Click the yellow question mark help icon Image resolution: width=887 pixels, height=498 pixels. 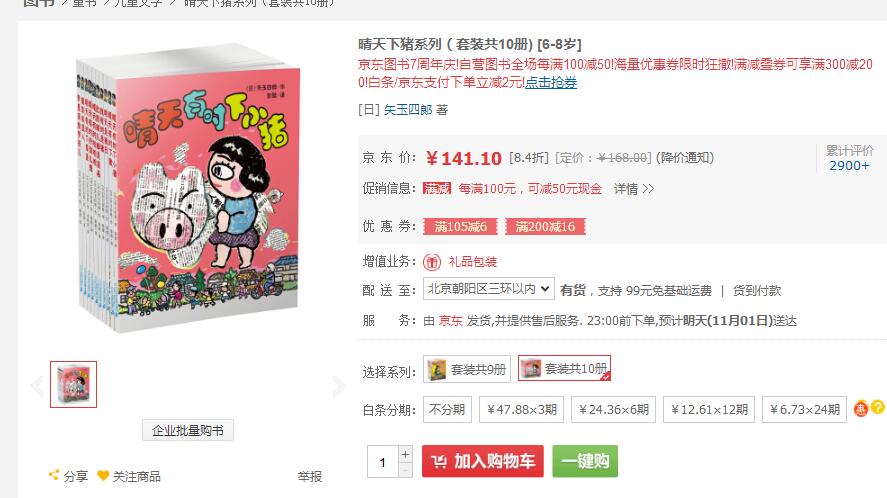point(878,407)
